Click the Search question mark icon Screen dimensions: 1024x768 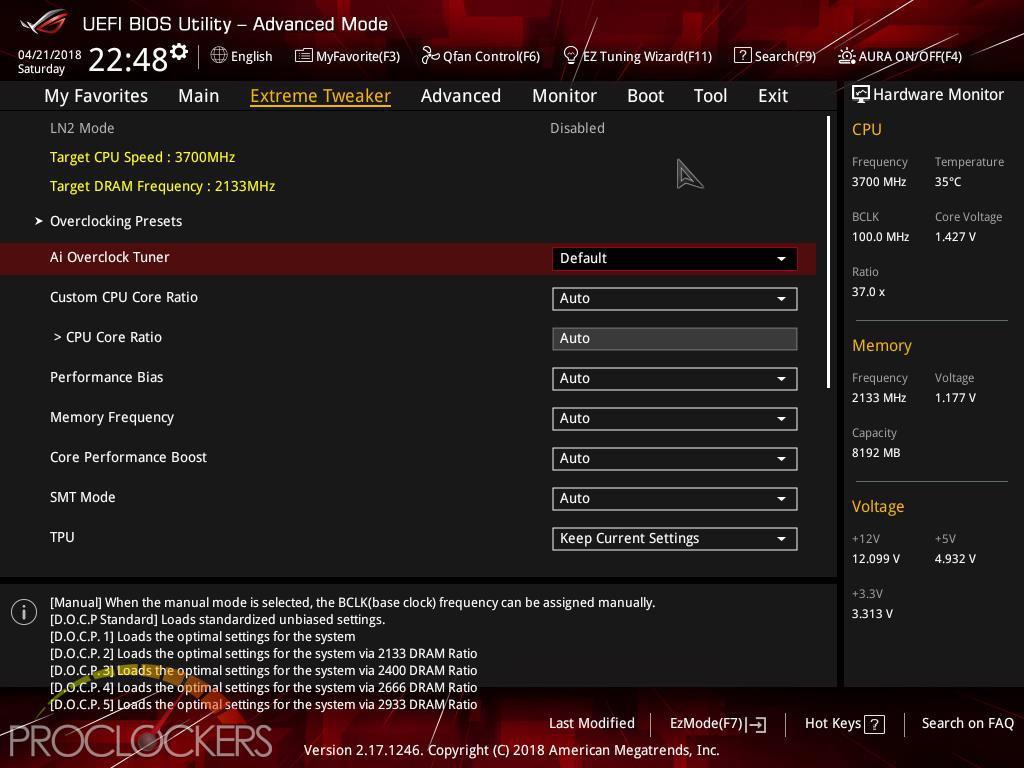coord(743,56)
